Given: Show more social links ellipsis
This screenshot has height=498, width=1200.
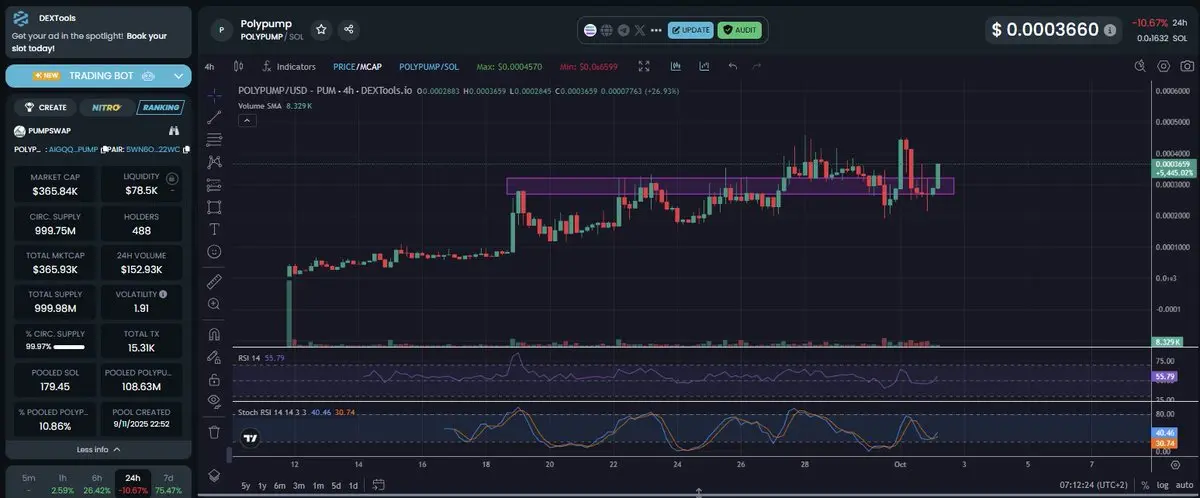Looking at the screenshot, I should 656,30.
